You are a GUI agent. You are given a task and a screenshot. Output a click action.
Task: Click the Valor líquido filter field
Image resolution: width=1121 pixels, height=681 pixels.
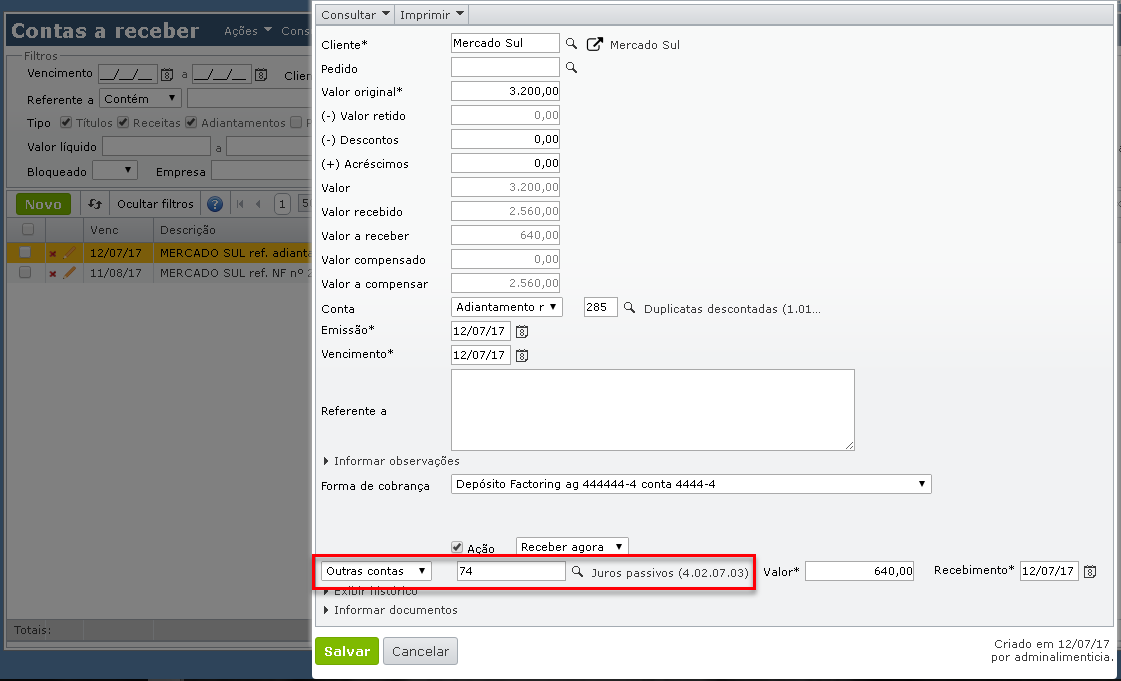tap(157, 146)
